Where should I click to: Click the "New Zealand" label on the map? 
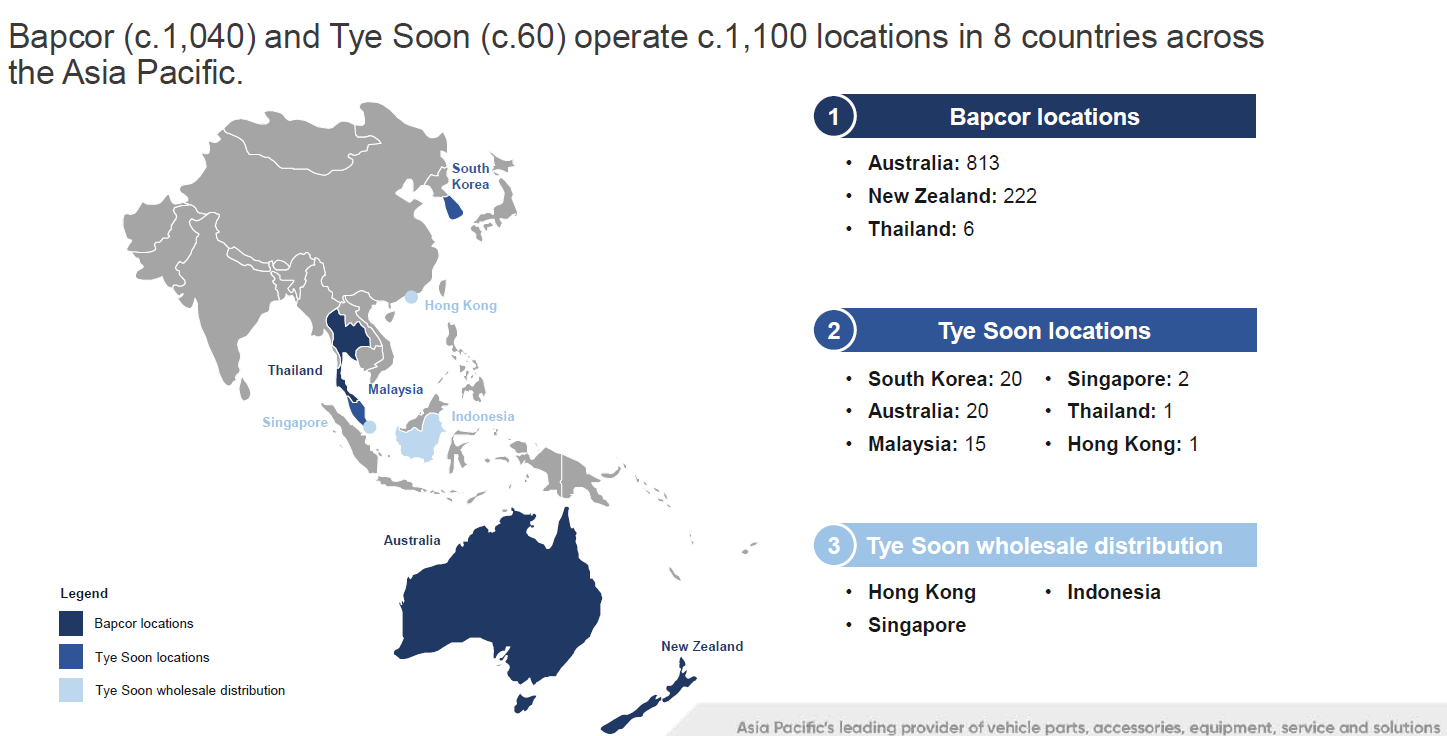[x=702, y=646]
